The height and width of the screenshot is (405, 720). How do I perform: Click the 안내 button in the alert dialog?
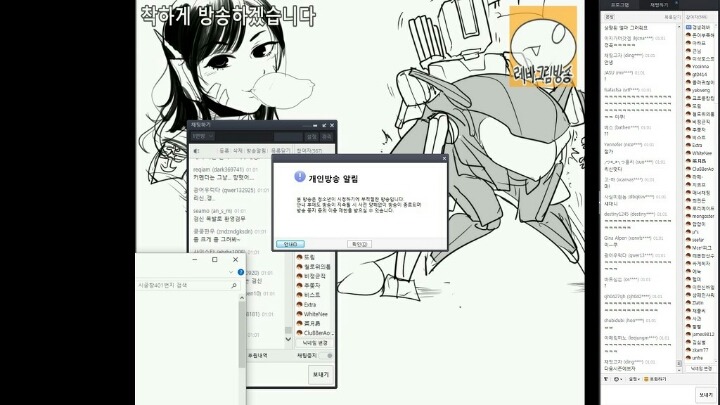click(290, 244)
